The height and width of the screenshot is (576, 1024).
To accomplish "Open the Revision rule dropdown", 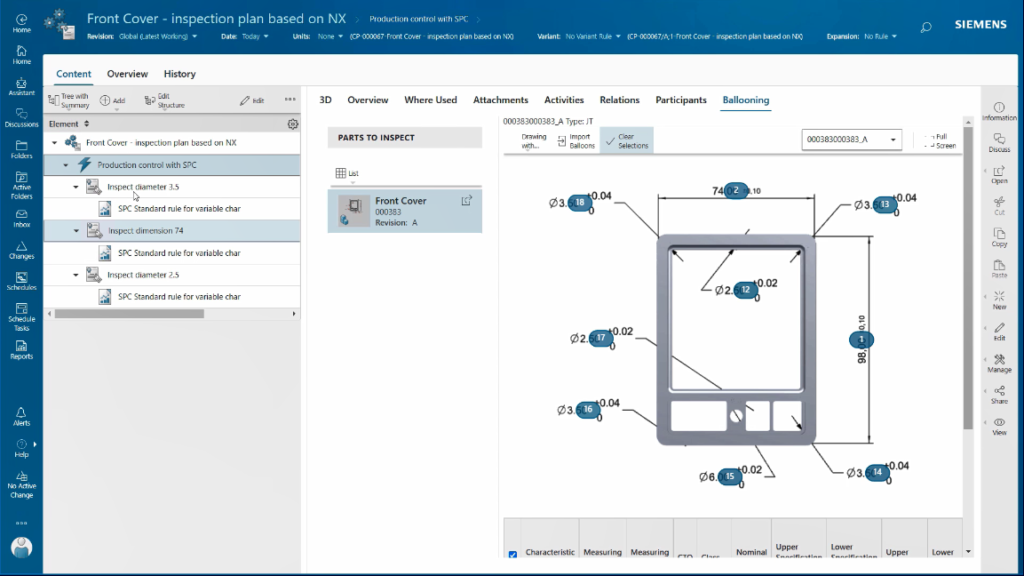I will (157, 37).
